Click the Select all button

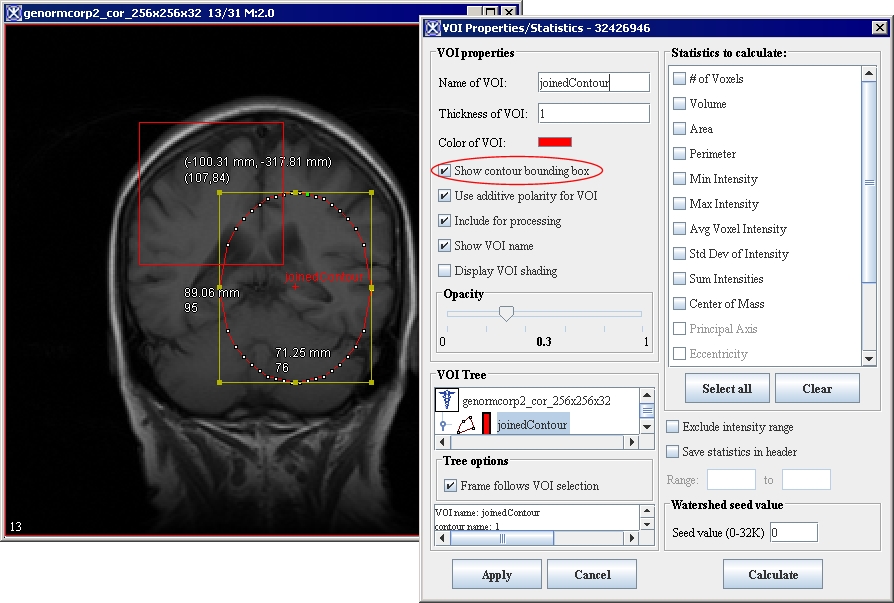[727, 388]
